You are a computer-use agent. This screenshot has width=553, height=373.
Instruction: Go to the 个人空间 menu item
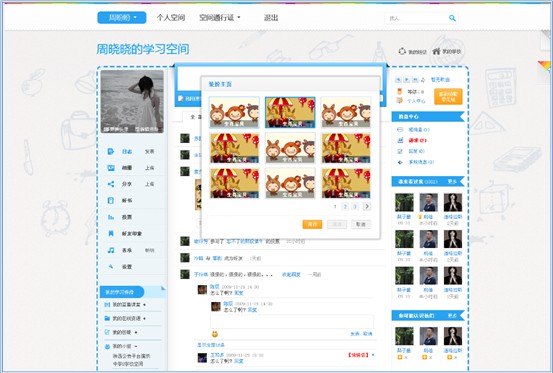(171, 18)
